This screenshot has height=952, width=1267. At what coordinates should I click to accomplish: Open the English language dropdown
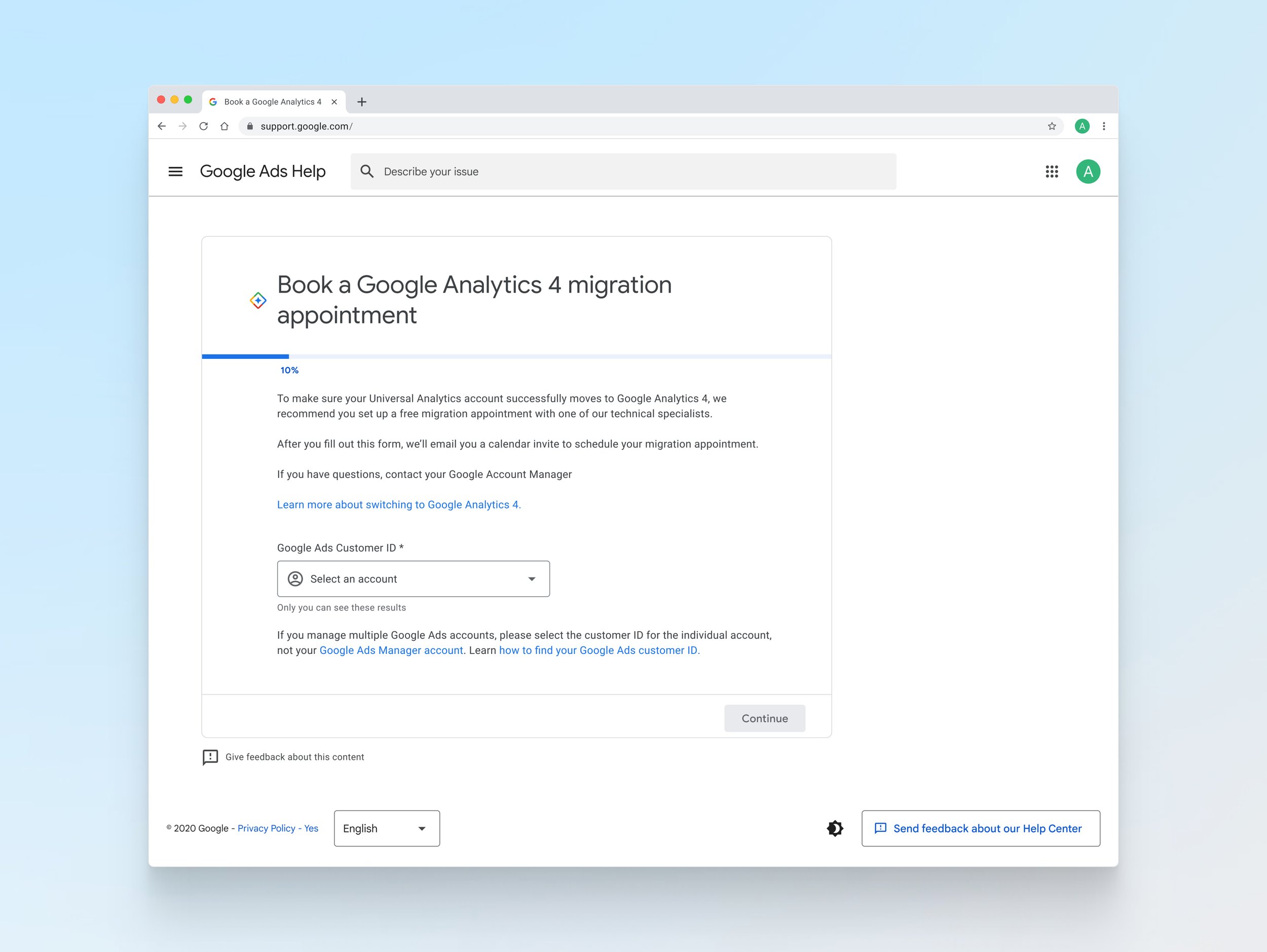tap(387, 828)
